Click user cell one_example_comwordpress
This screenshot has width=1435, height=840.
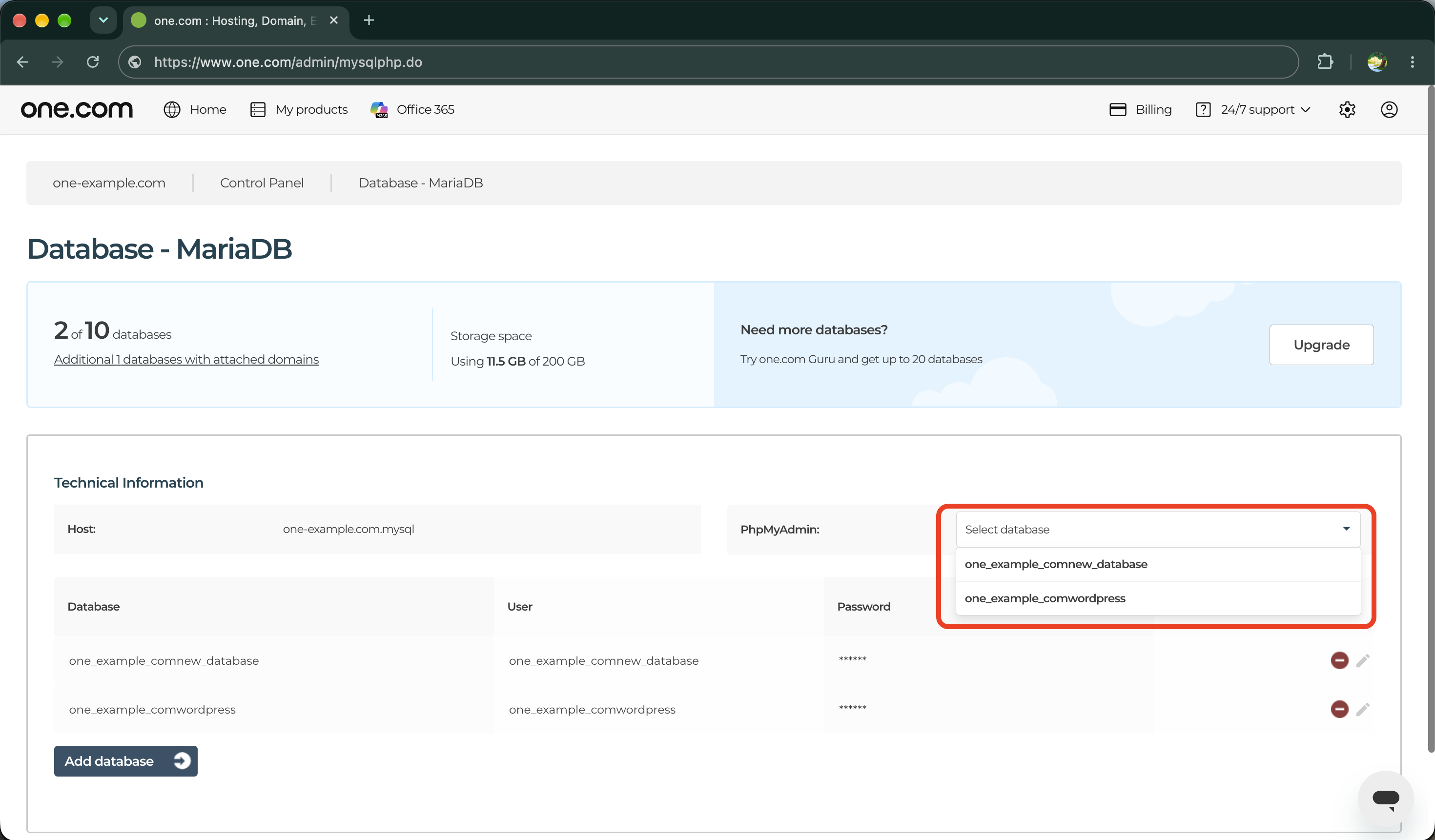point(592,710)
